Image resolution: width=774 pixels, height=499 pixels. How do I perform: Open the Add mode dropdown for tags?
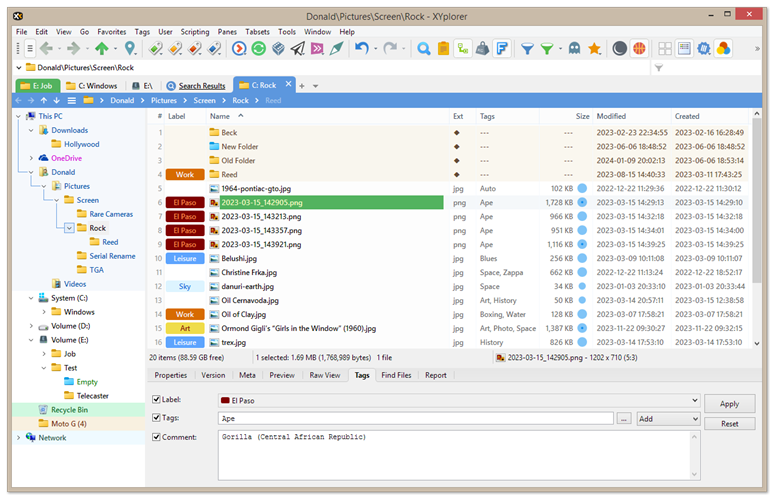click(694, 419)
